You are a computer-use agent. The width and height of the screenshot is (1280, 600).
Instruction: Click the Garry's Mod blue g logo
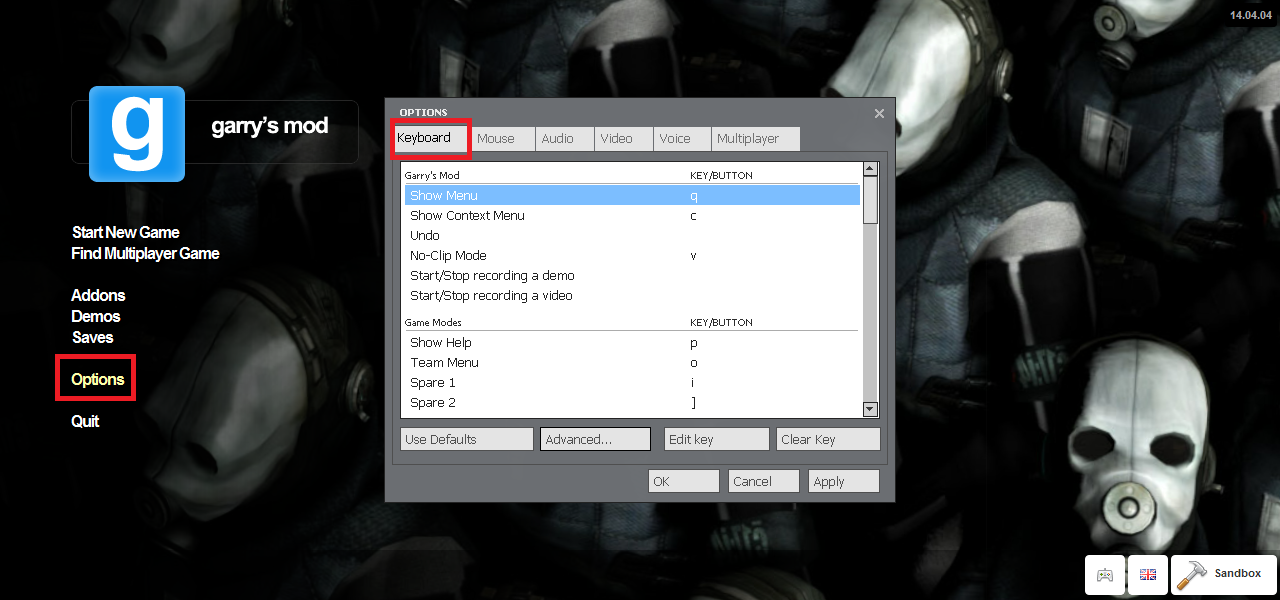pos(137,134)
